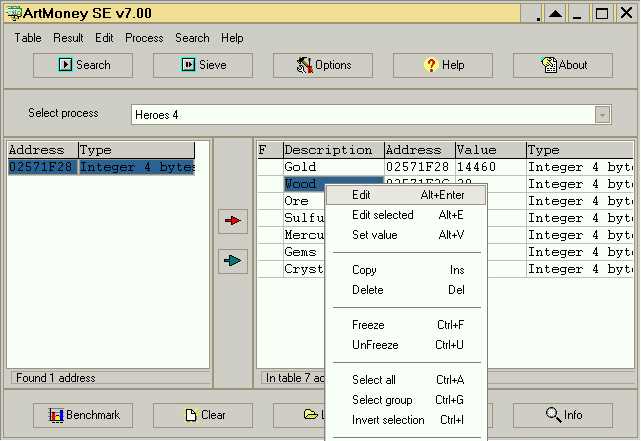641x441 pixels.
Task: Click the red arrow transfer button
Action: click(233, 221)
